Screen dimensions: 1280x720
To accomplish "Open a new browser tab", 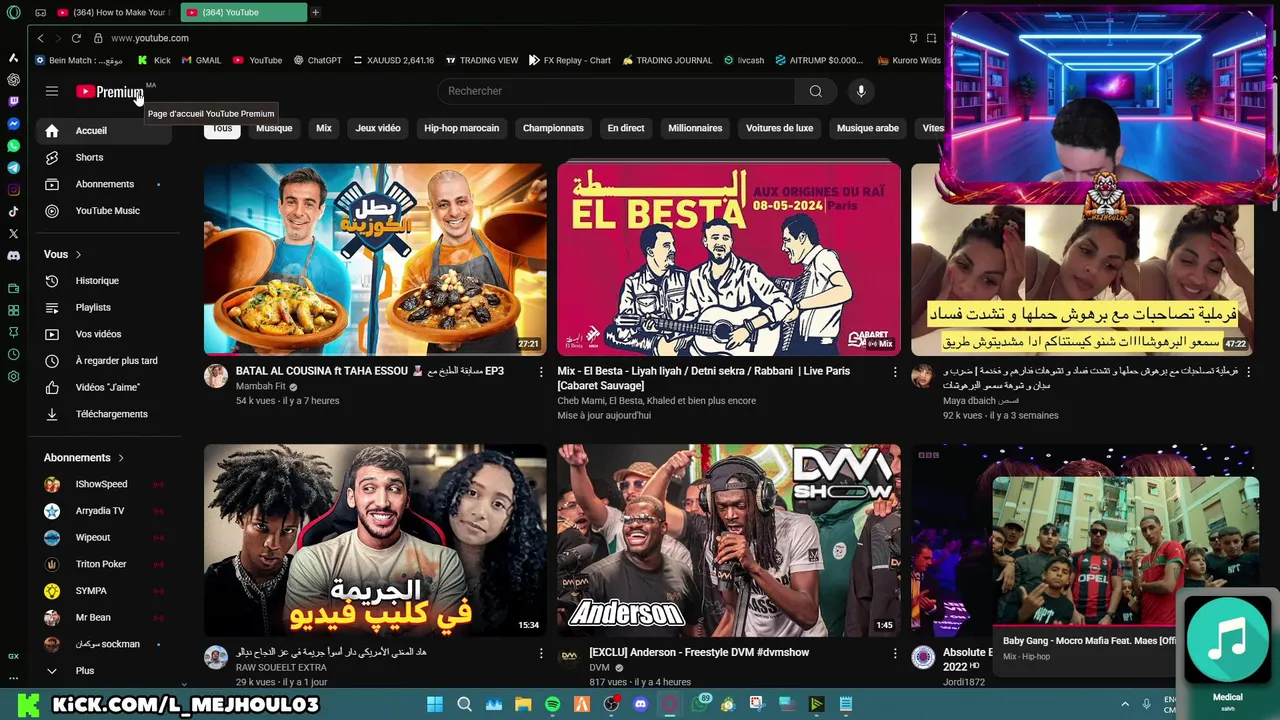I will (315, 12).
